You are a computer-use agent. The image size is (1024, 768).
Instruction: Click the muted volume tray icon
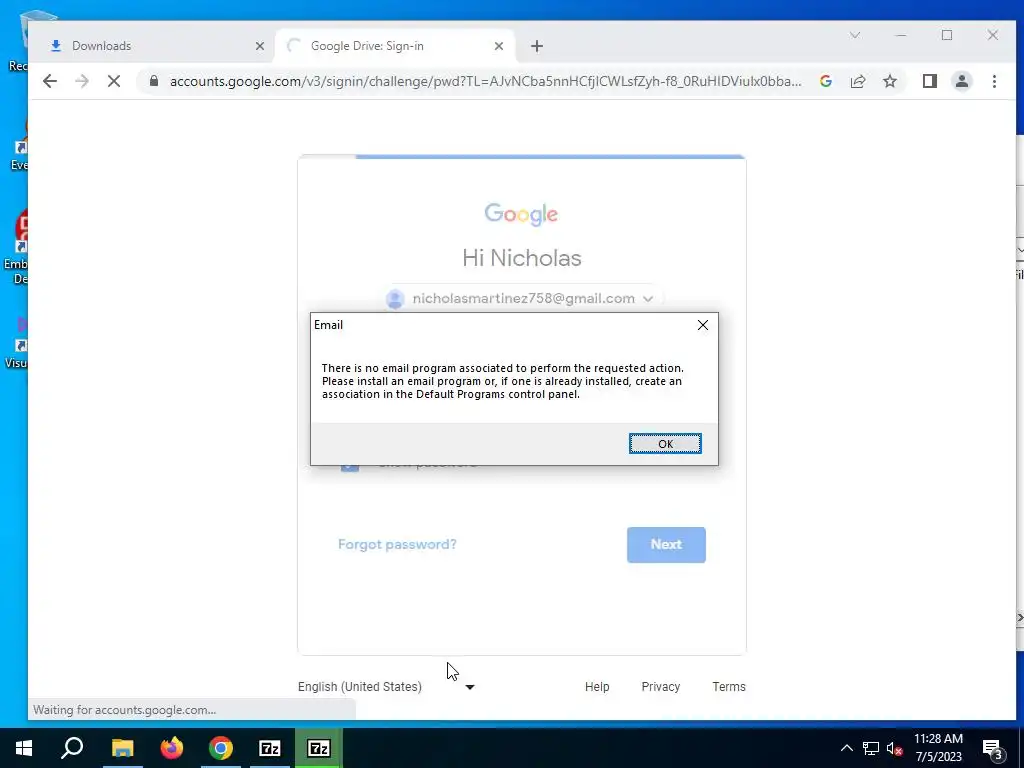[x=894, y=748]
